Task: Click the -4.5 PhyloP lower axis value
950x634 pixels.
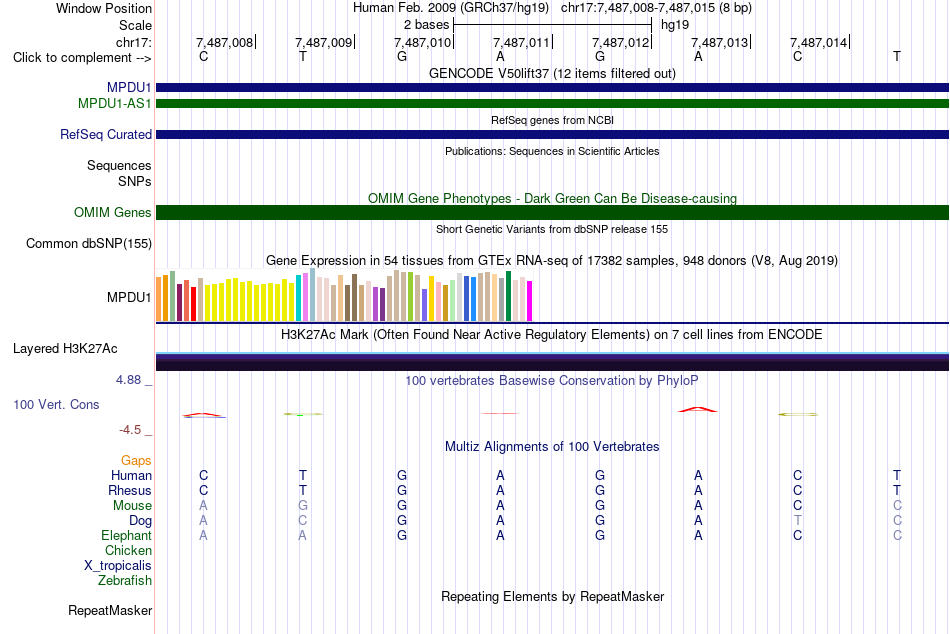Action: 130,430
